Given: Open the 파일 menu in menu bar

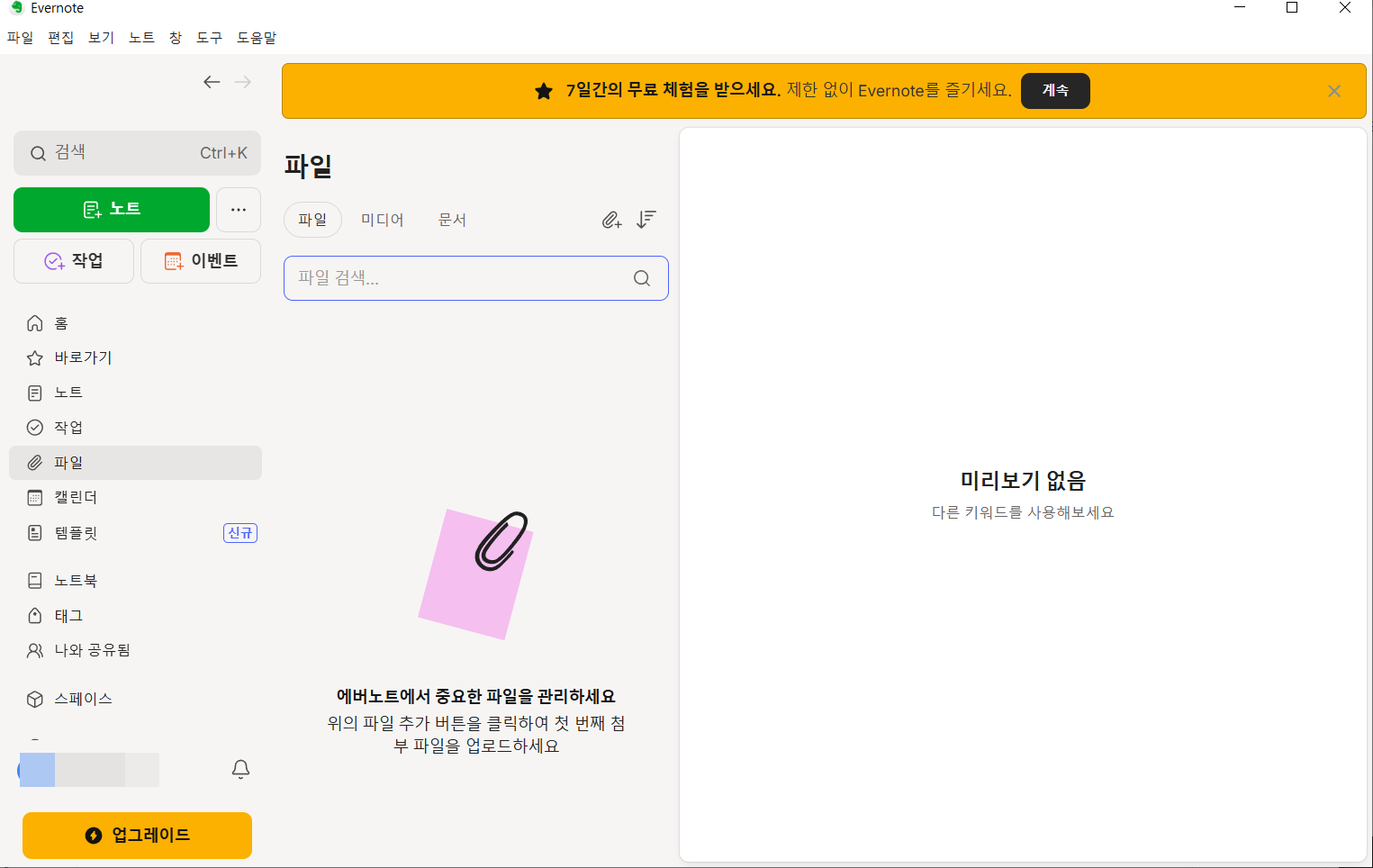Looking at the screenshot, I should [20, 38].
